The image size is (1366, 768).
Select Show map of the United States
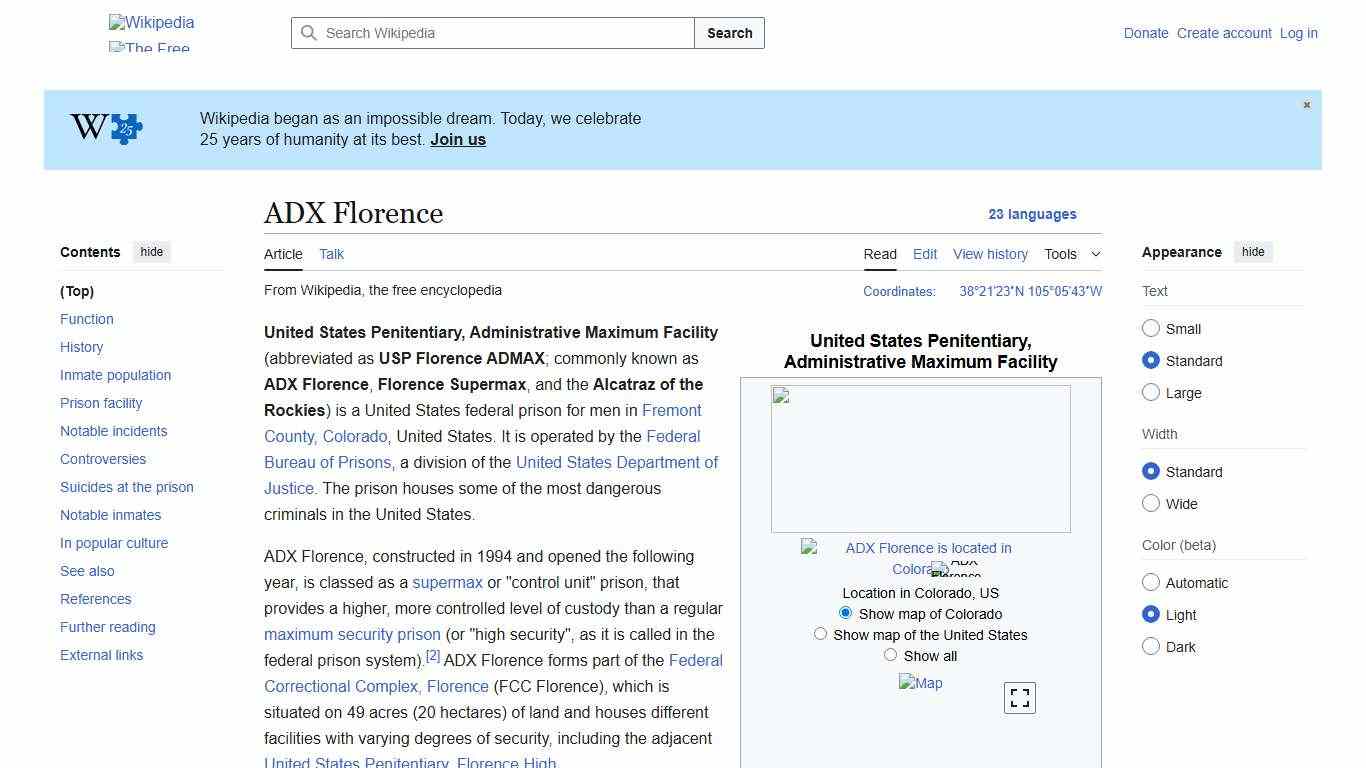[821, 633]
